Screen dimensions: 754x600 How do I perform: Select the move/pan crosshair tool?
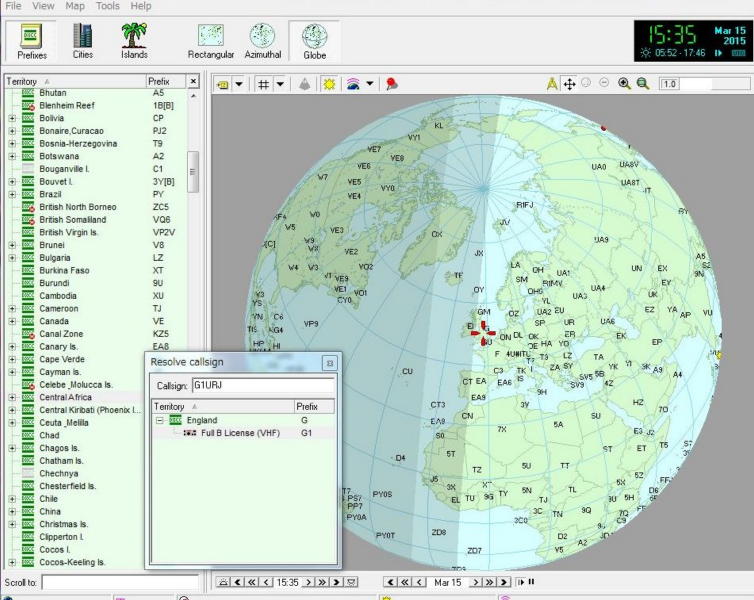(x=569, y=84)
